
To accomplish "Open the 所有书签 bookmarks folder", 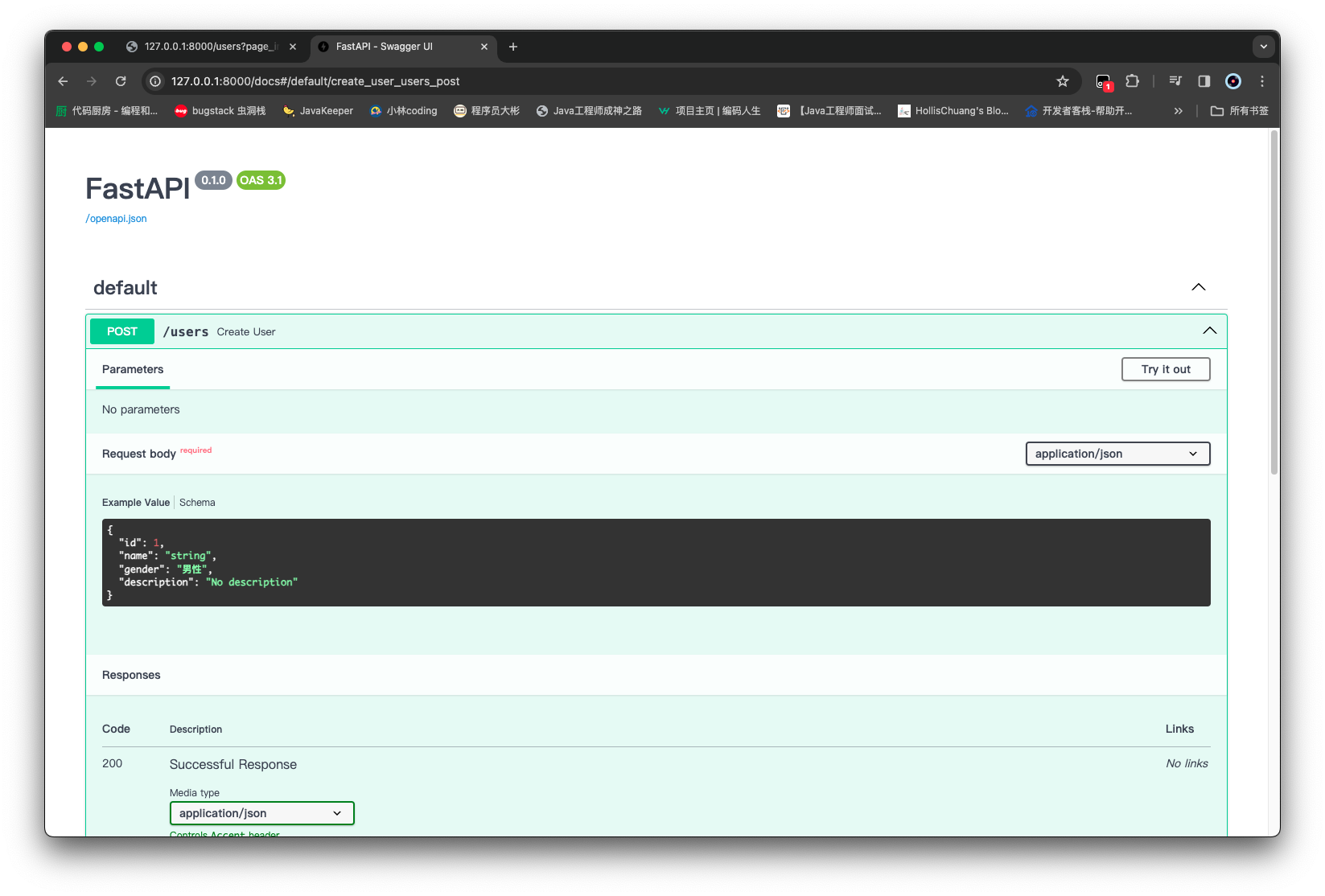I will (x=1240, y=111).
